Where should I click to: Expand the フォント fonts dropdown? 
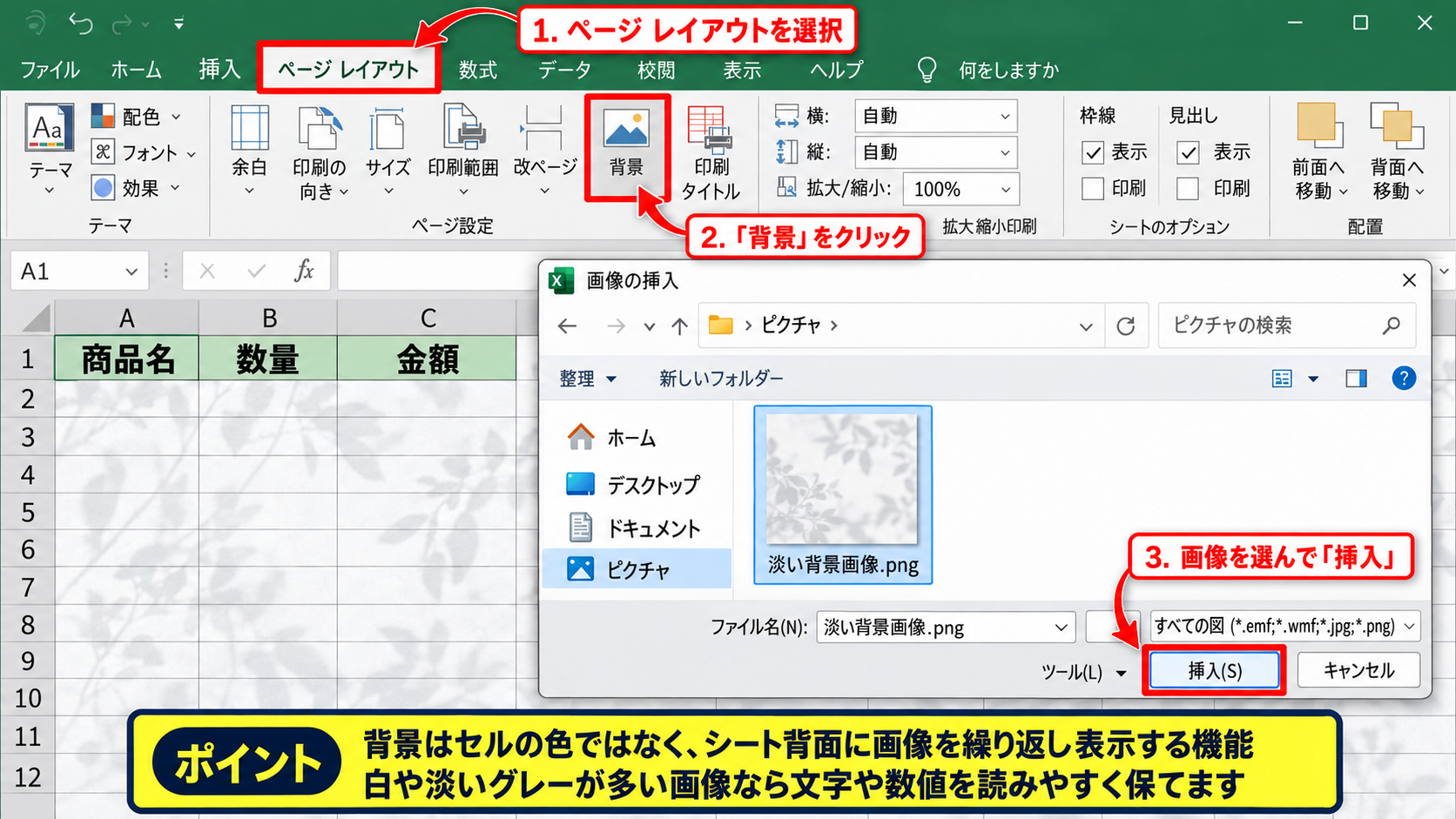point(191,153)
